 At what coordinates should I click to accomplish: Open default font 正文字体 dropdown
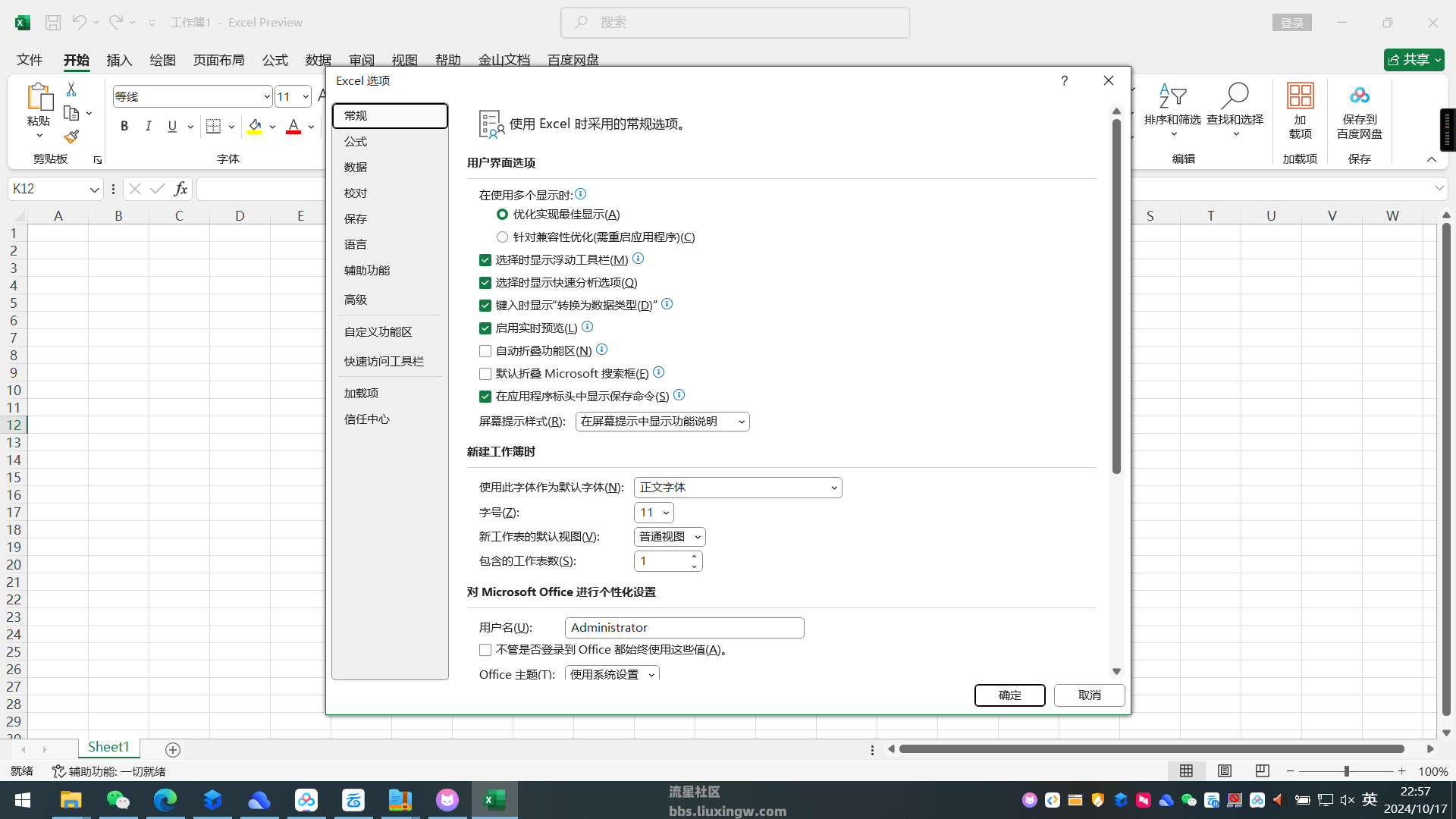pyautogui.click(x=738, y=488)
